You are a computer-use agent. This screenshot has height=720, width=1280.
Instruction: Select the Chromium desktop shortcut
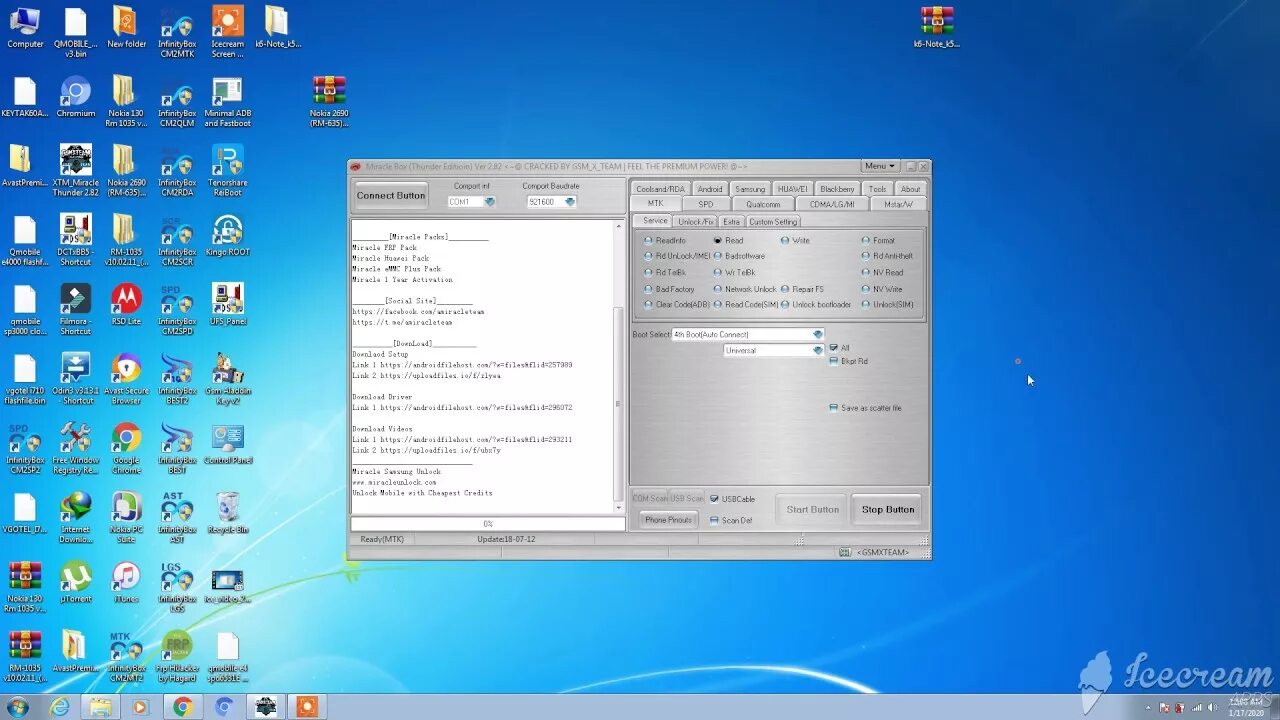click(x=76, y=97)
